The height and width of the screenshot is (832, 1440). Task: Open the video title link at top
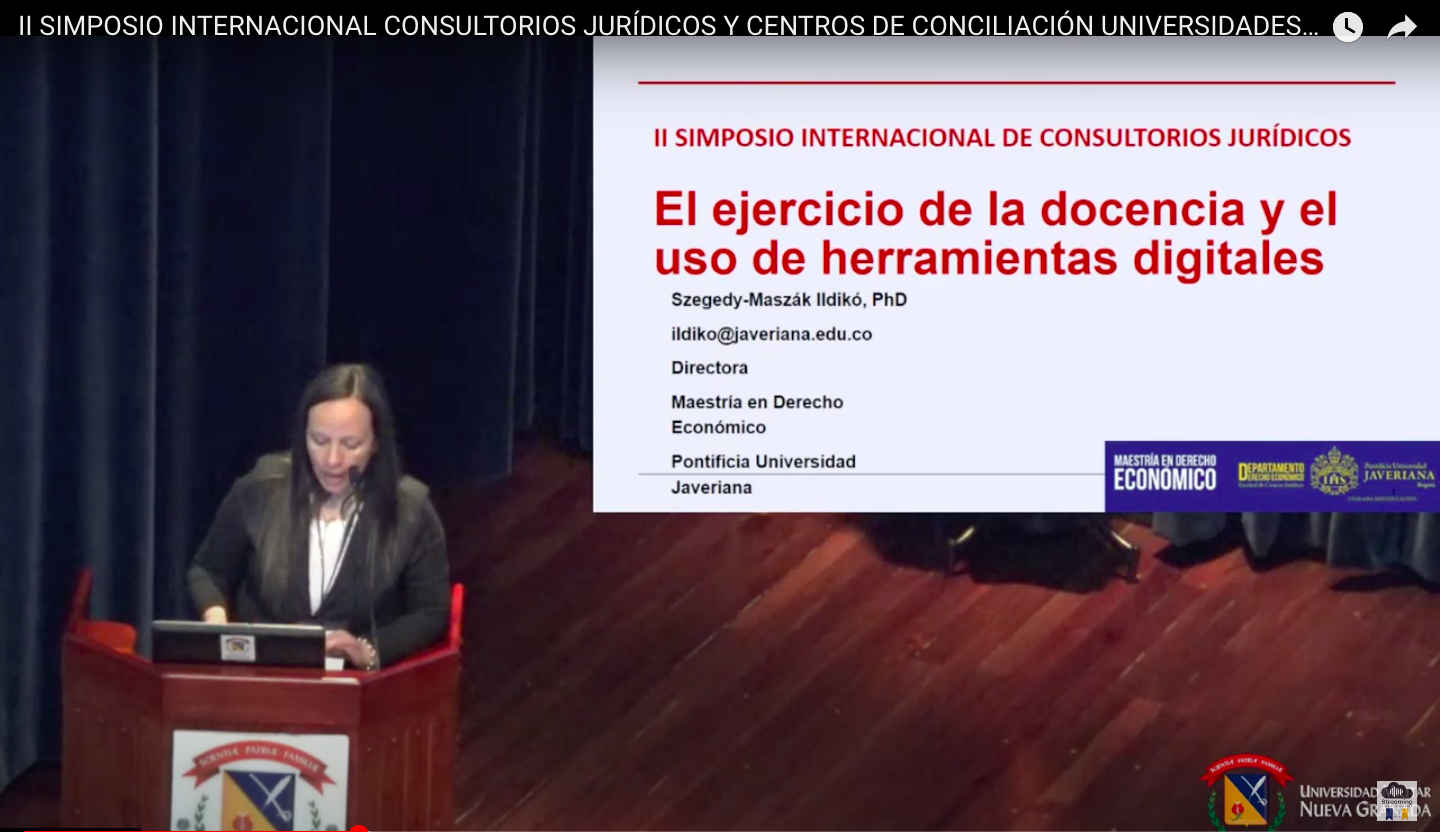click(x=668, y=27)
